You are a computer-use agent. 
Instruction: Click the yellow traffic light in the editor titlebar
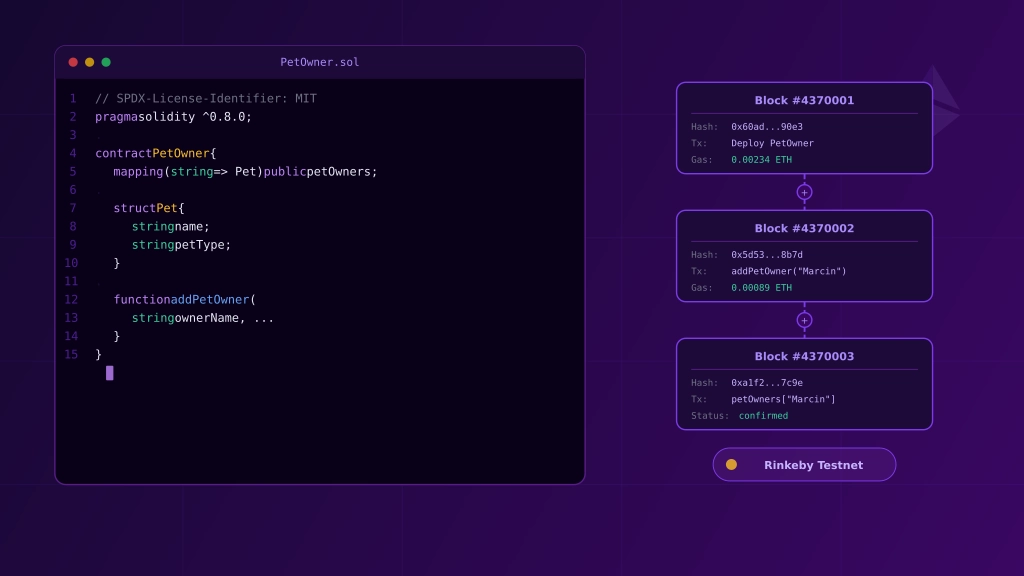point(88,61)
